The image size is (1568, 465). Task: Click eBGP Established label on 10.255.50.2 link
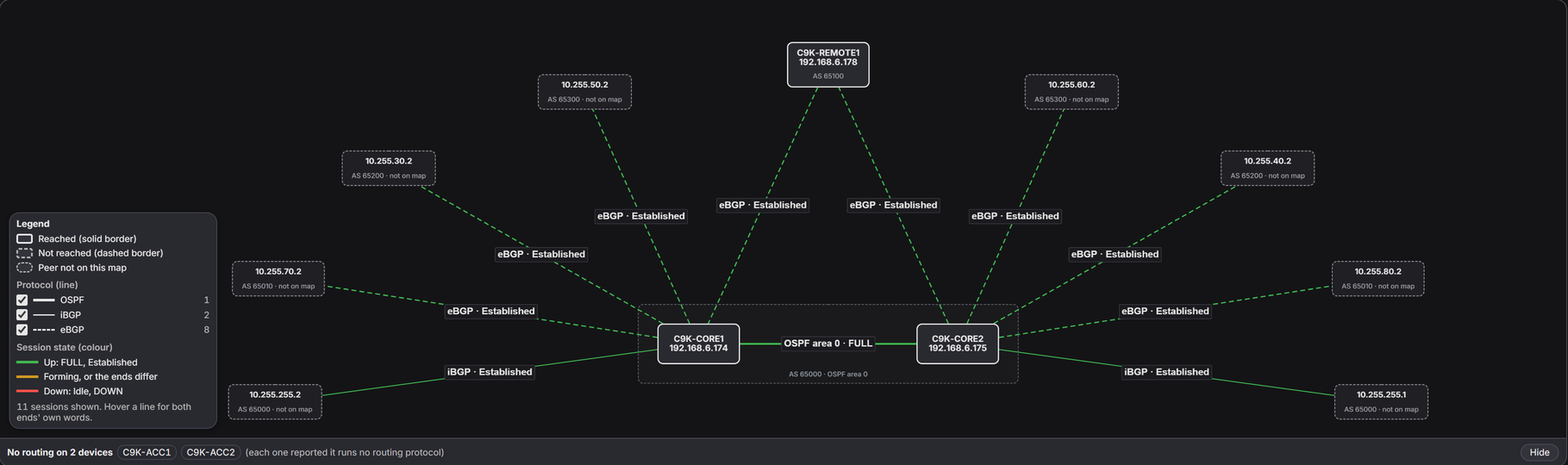(640, 216)
